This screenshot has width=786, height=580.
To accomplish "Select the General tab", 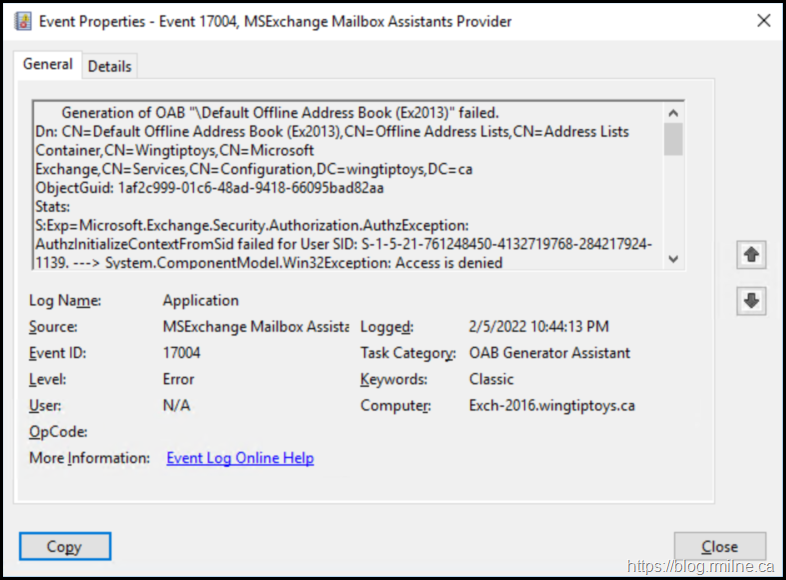I will point(48,64).
